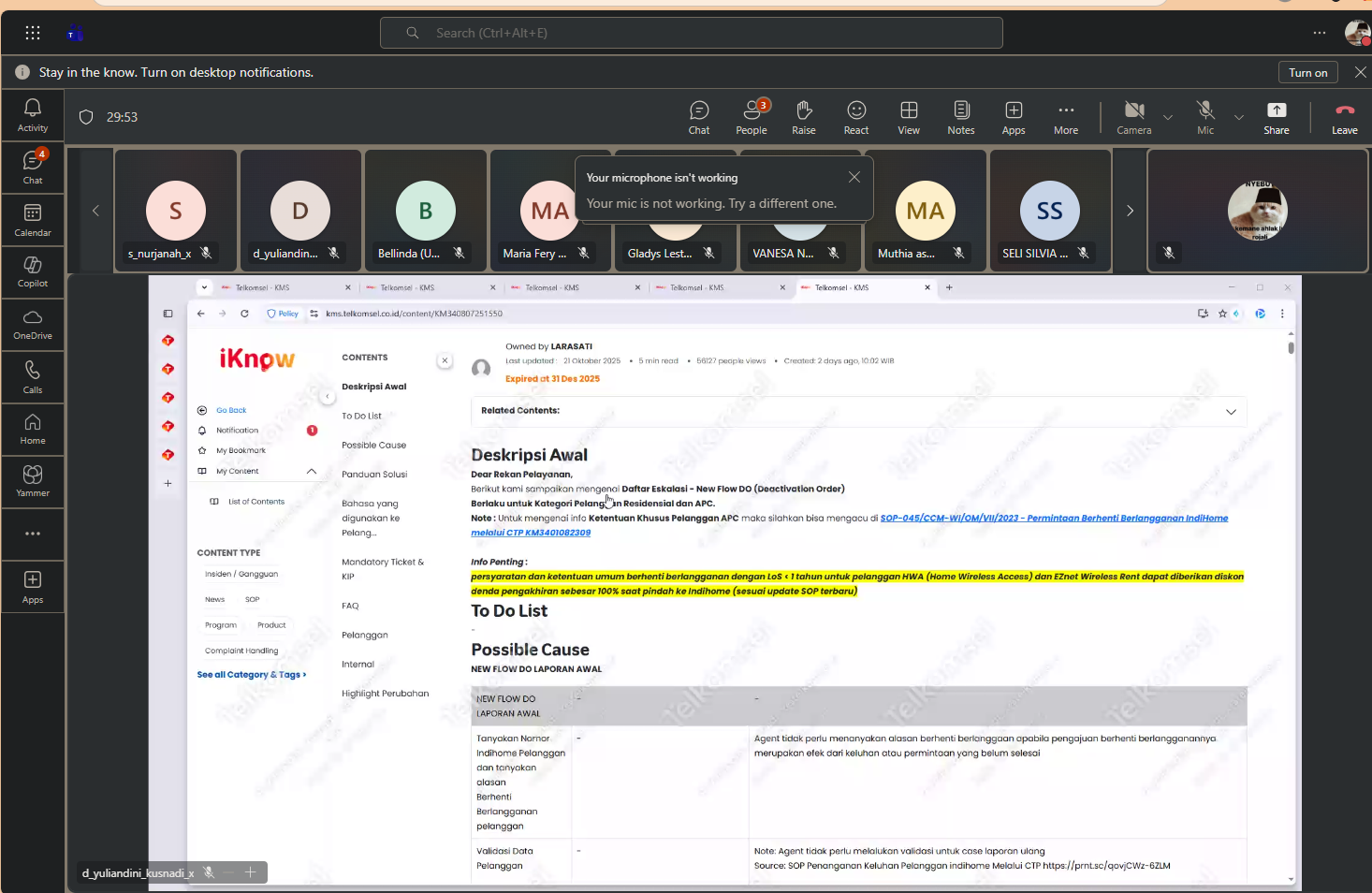The height and width of the screenshot is (893, 1372).
Task: Dismiss the desktop notifications banner
Action: tap(1360, 72)
